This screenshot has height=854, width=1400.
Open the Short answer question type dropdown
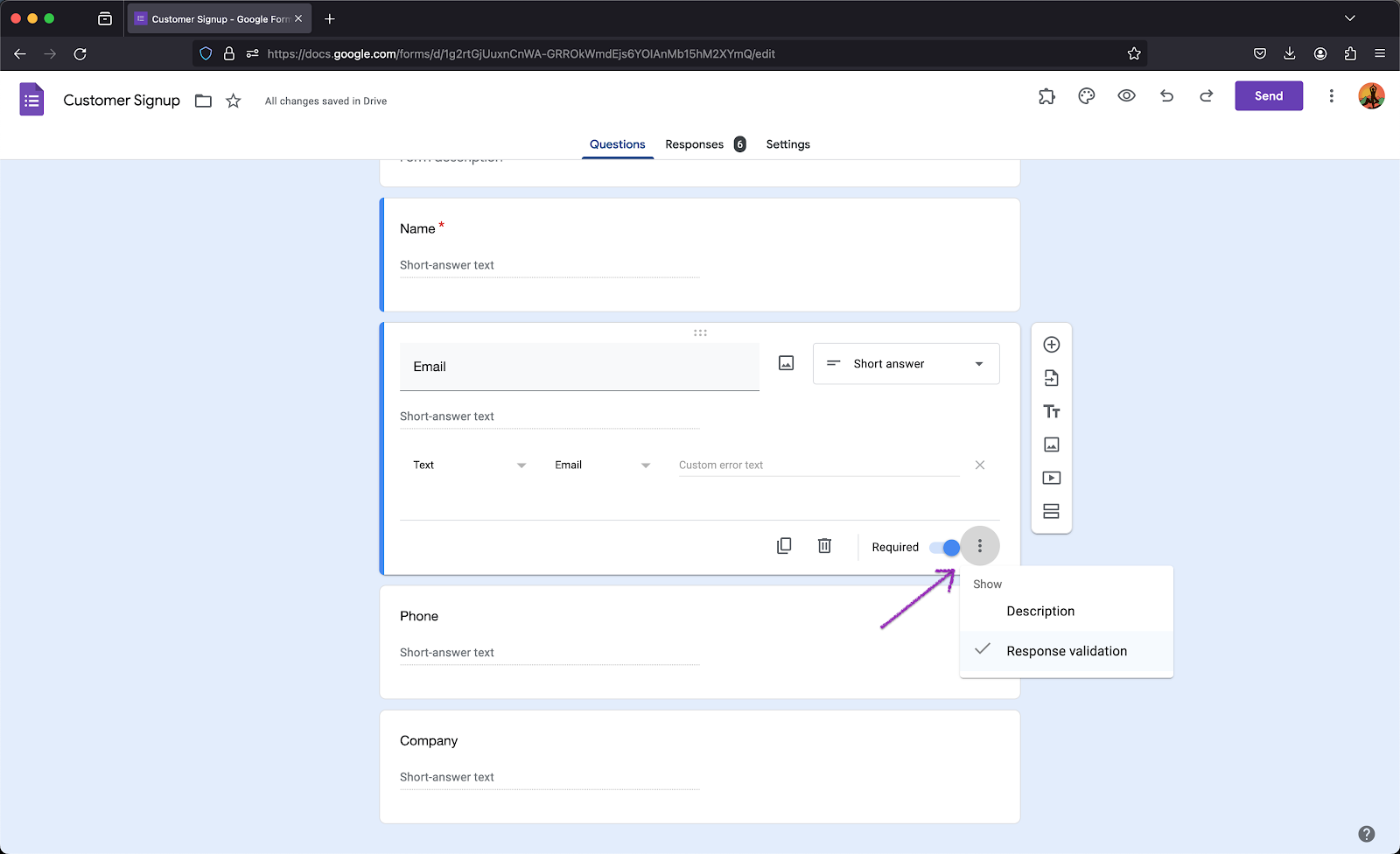(906, 364)
